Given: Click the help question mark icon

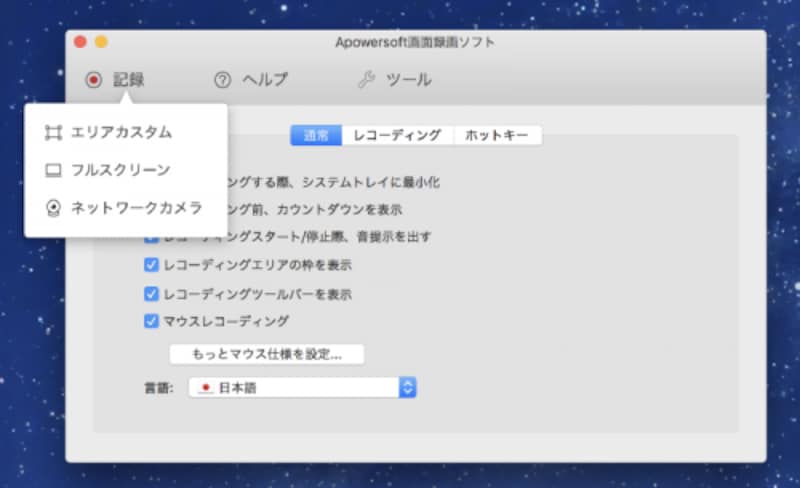Looking at the screenshot, I should tap(222, 80).
